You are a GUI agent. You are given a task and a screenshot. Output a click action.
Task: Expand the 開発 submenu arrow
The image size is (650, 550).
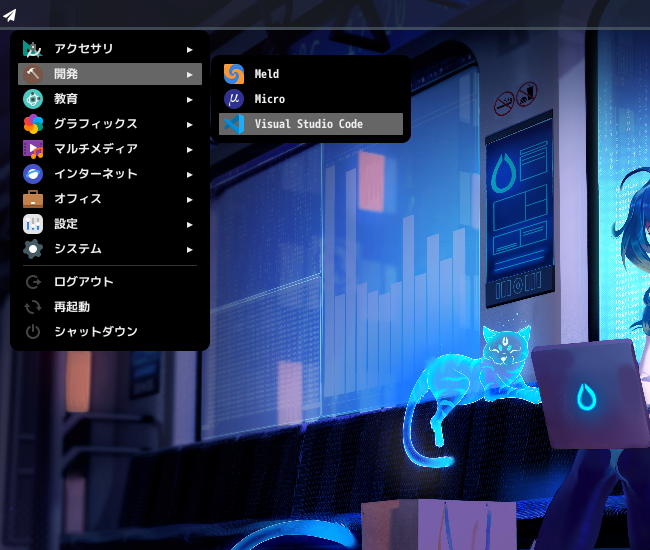pyautogui.click(x=189, y=75)
